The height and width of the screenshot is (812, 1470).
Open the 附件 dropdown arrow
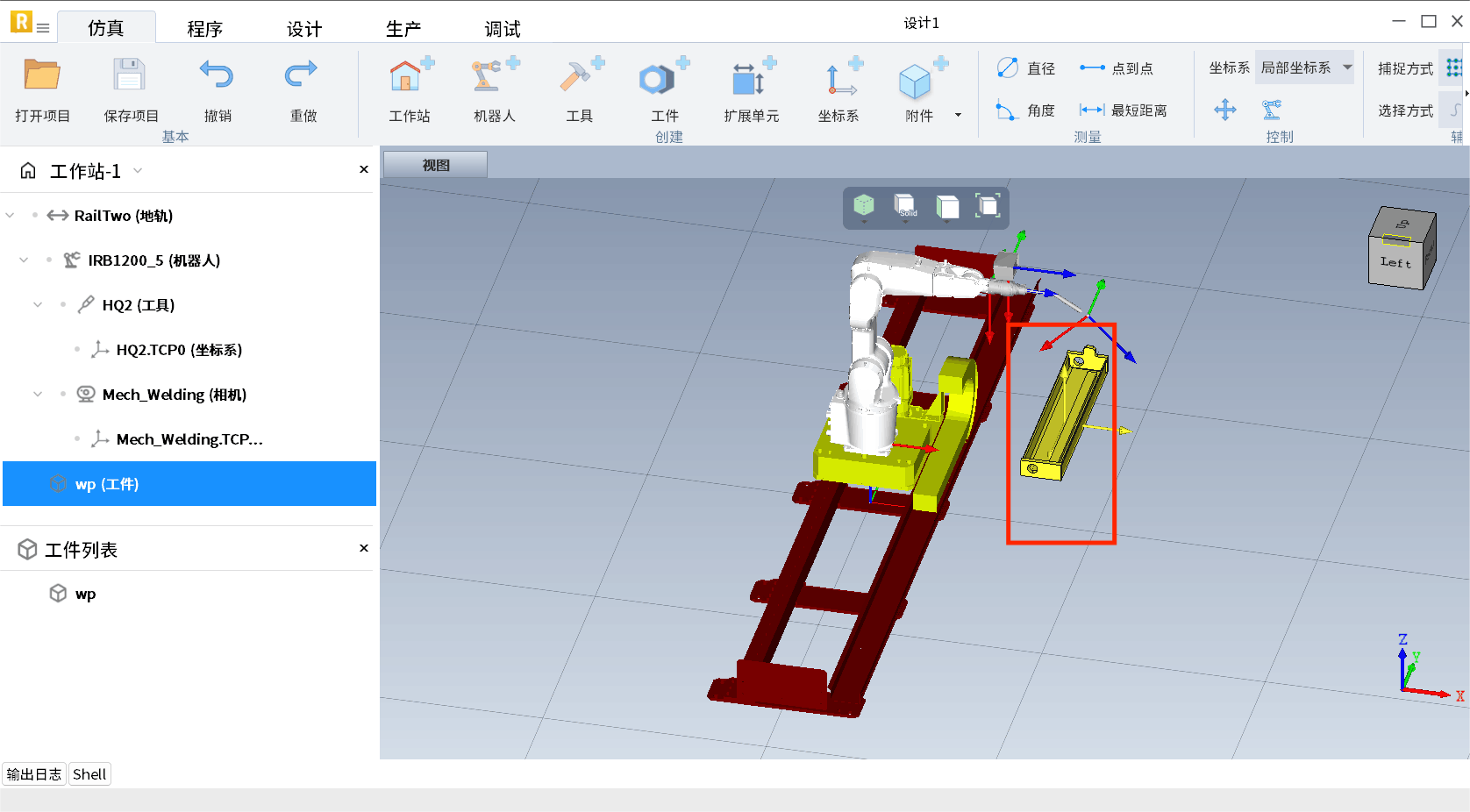point(958,115)
